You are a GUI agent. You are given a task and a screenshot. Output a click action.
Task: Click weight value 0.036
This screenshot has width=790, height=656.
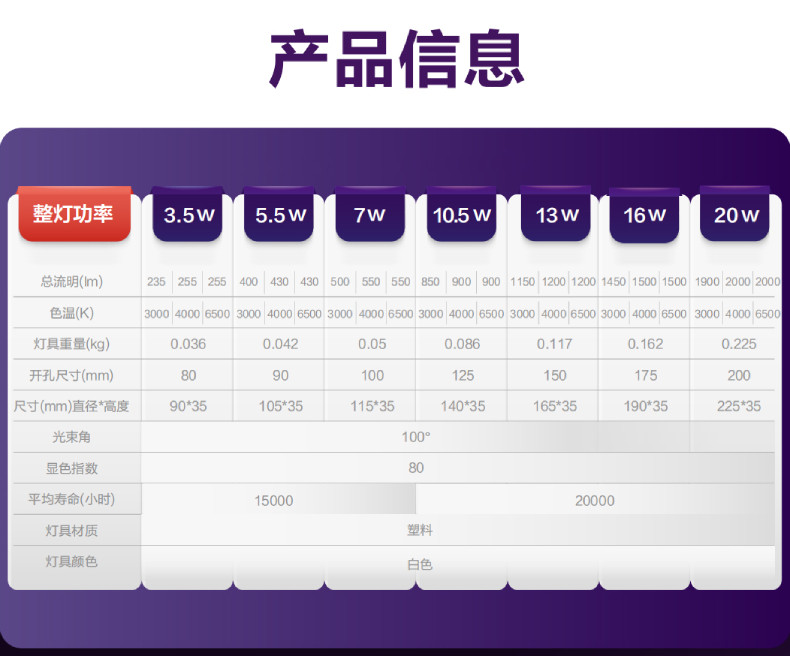click(x=188, y=344)
